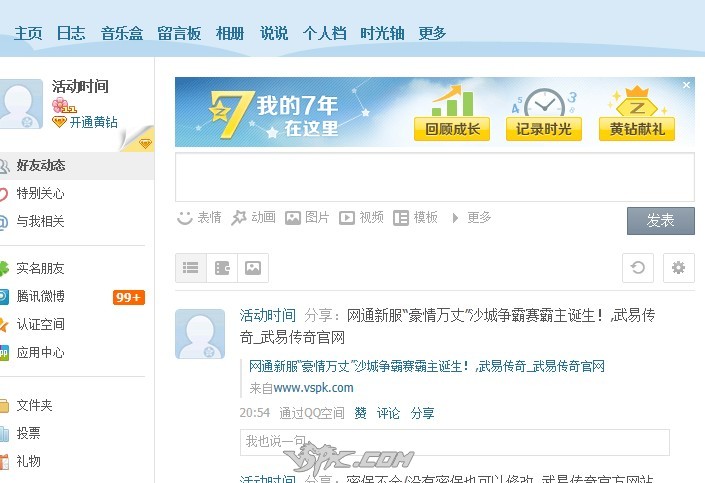Screen dimensions: 705x483
Task: Open the 主页 tab
Action: 28,33
